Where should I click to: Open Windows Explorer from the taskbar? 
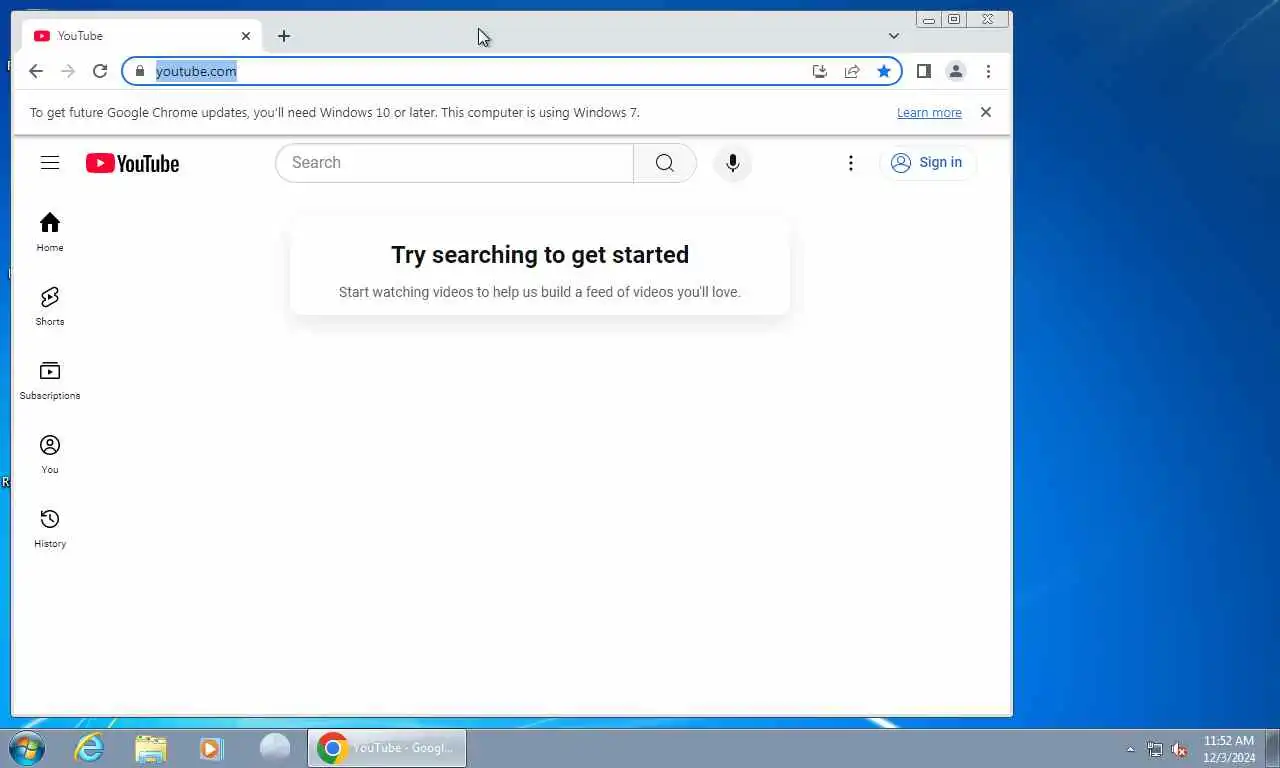point(151,748)
